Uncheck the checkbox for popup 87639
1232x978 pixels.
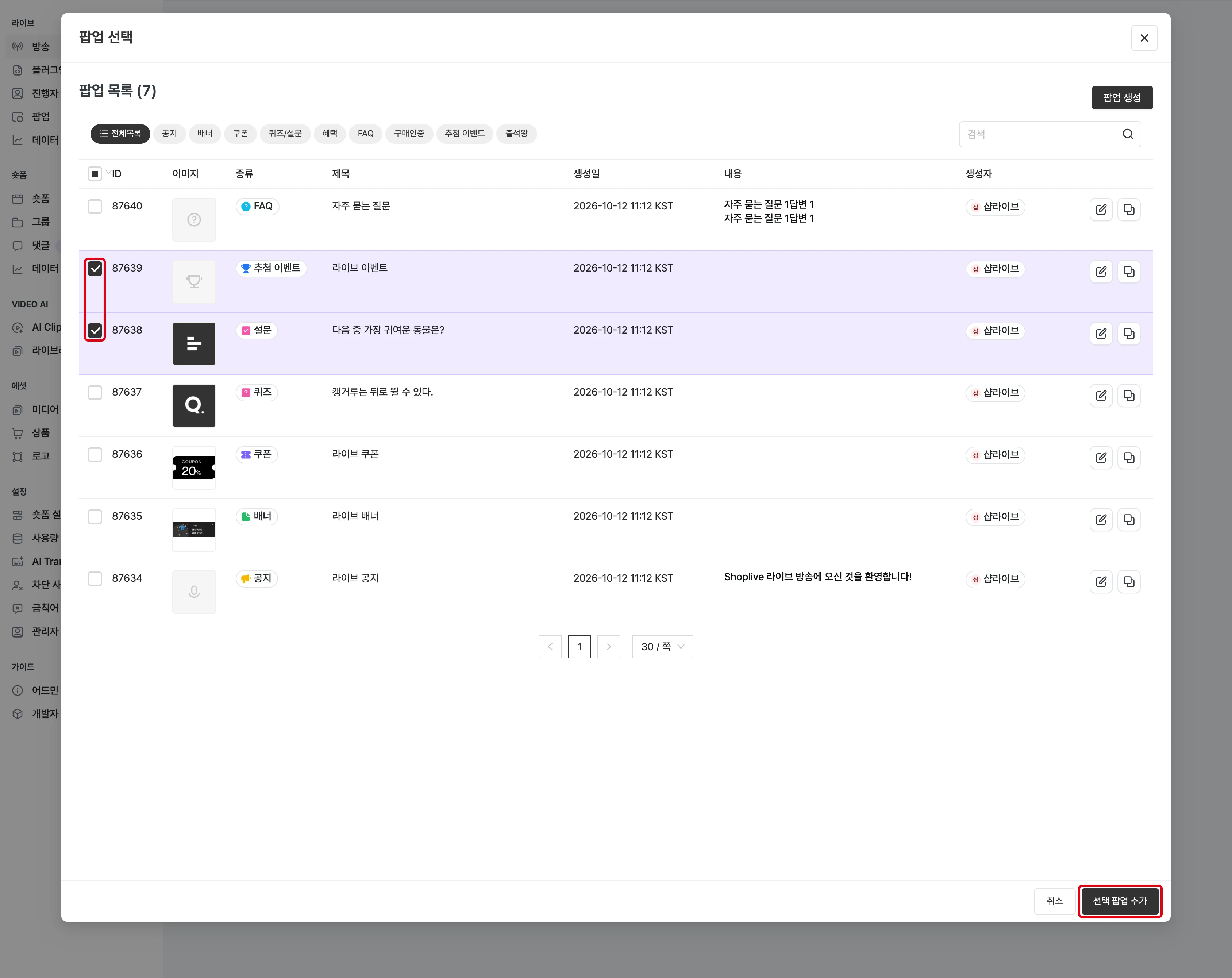coord(95,269)
